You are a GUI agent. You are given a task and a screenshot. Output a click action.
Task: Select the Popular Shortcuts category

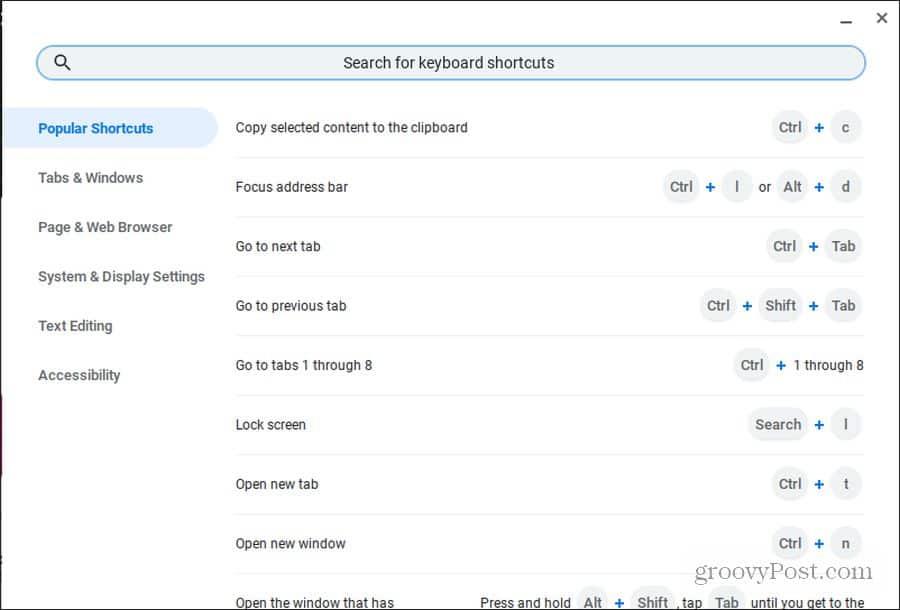tap(110, 128)
